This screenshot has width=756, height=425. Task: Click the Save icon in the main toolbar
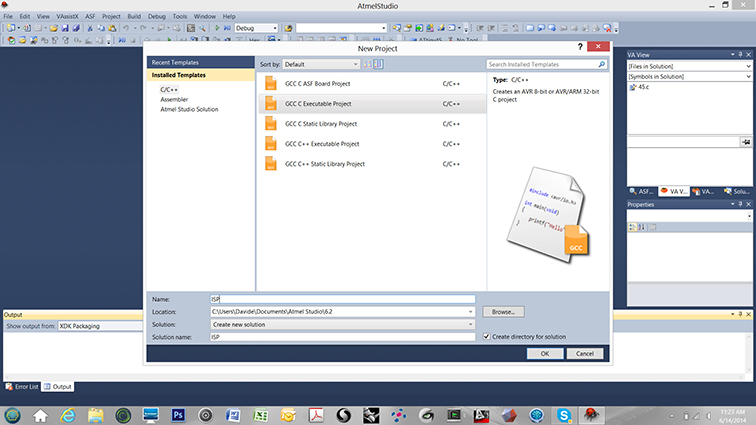pyautogui.click(x=65, y=28)
